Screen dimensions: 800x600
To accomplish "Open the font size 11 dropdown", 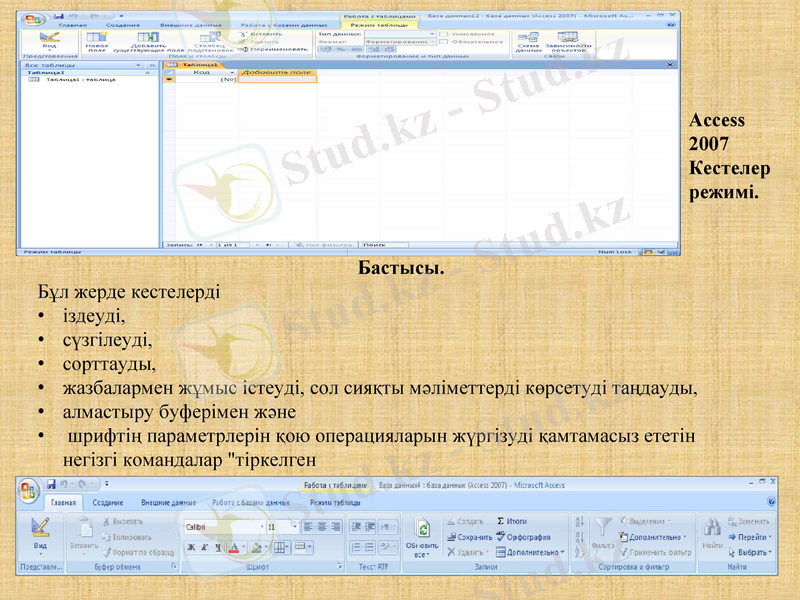I will tap(295, 526).
